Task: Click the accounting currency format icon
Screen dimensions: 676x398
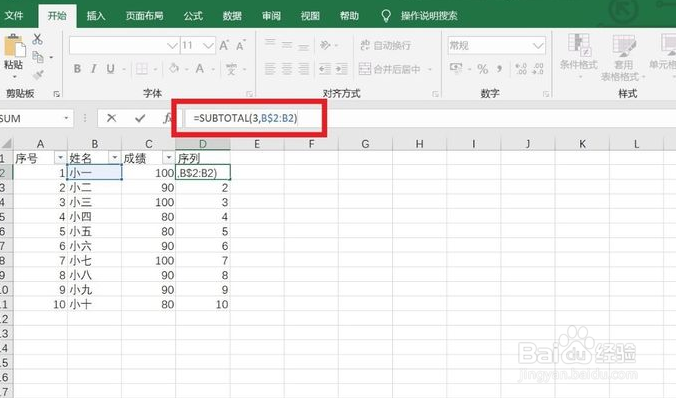Action: (456, 69)
